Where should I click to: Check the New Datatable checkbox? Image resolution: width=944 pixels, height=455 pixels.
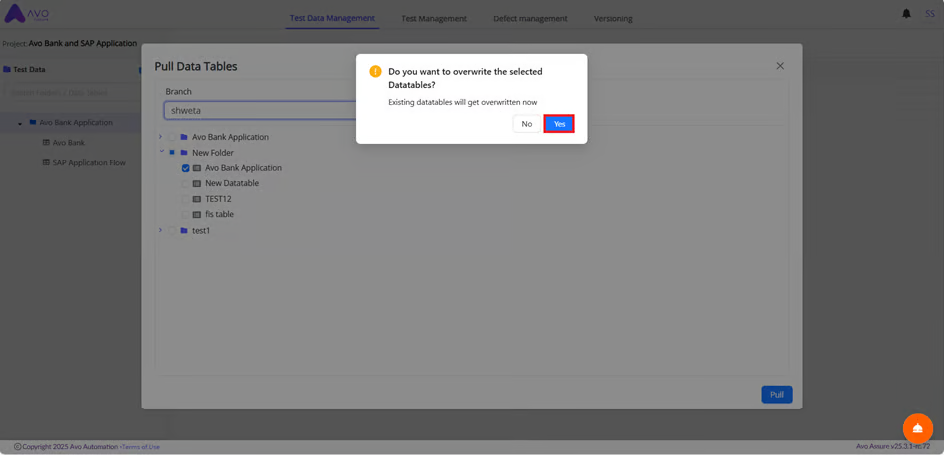click(x=185, y=184)
